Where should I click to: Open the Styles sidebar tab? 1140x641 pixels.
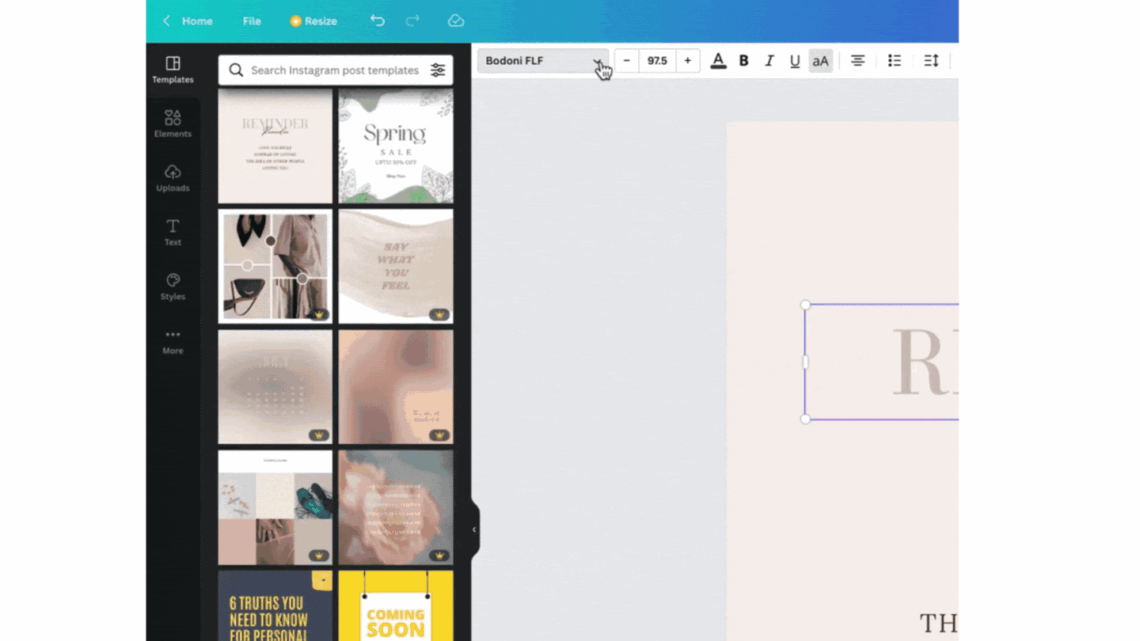(172, 286)
